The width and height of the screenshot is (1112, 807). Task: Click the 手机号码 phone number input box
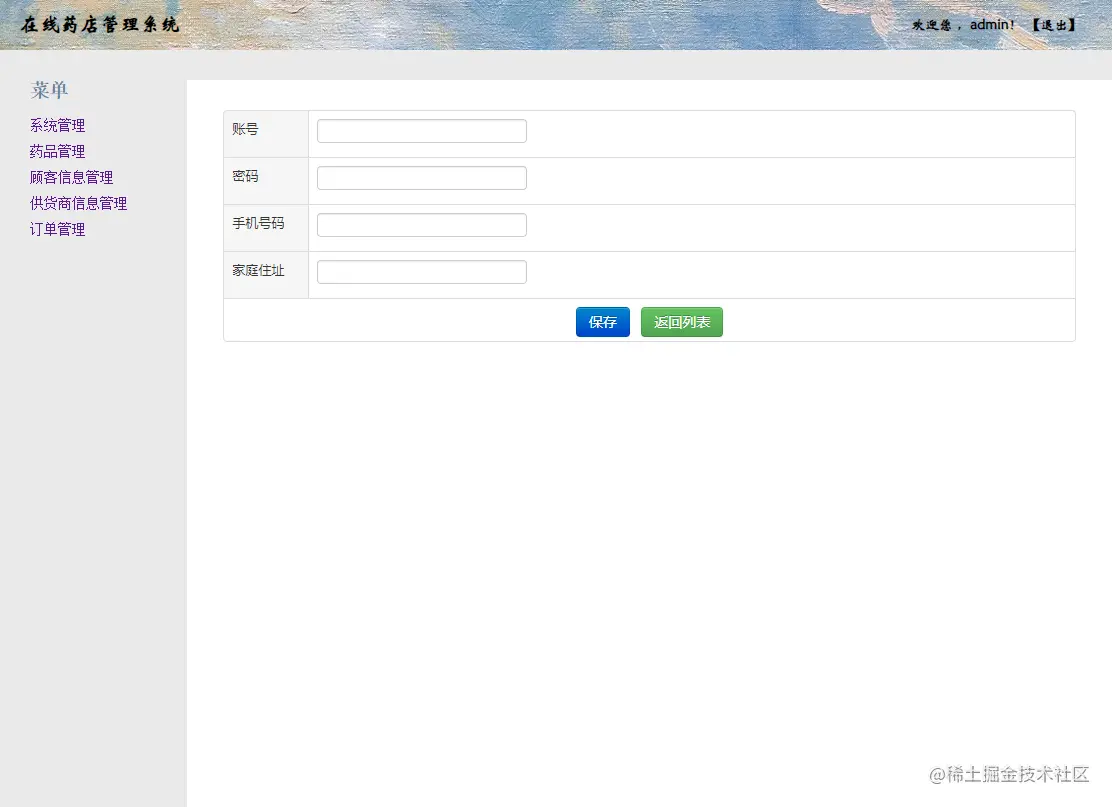(x=420, y=224)
